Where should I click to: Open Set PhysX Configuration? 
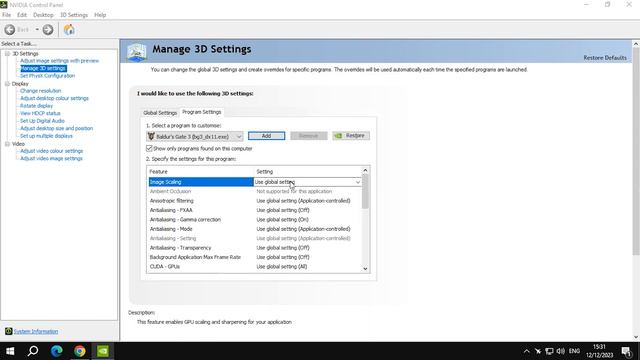pyautogui.click(x=47, y=76)
